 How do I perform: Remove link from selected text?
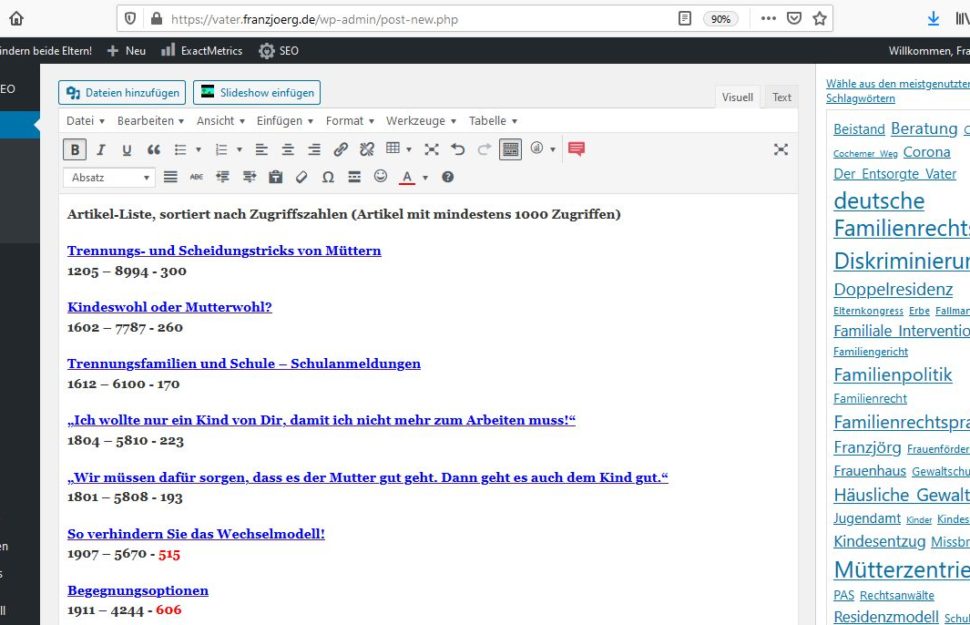(367, 149)
